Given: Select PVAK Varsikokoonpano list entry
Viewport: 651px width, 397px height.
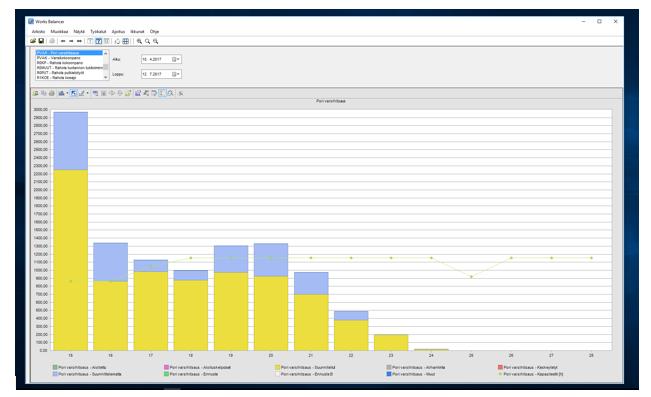Looking at the screenshot, I should [x=69, y=58].
